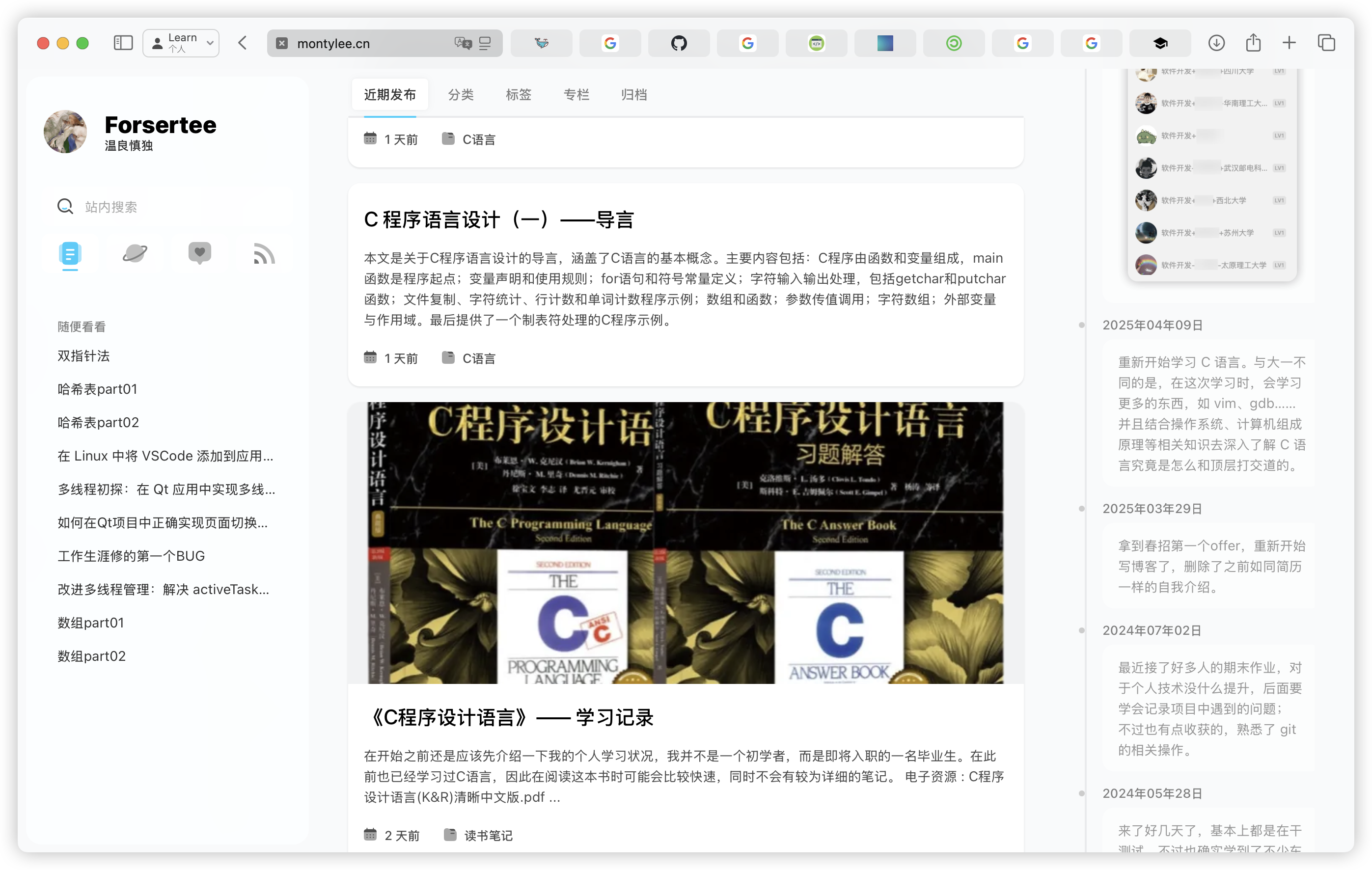The width and height of the screenshot is (1372, 870).
Task: Open 改进多线程管理 article link
Action: (164, 590)
